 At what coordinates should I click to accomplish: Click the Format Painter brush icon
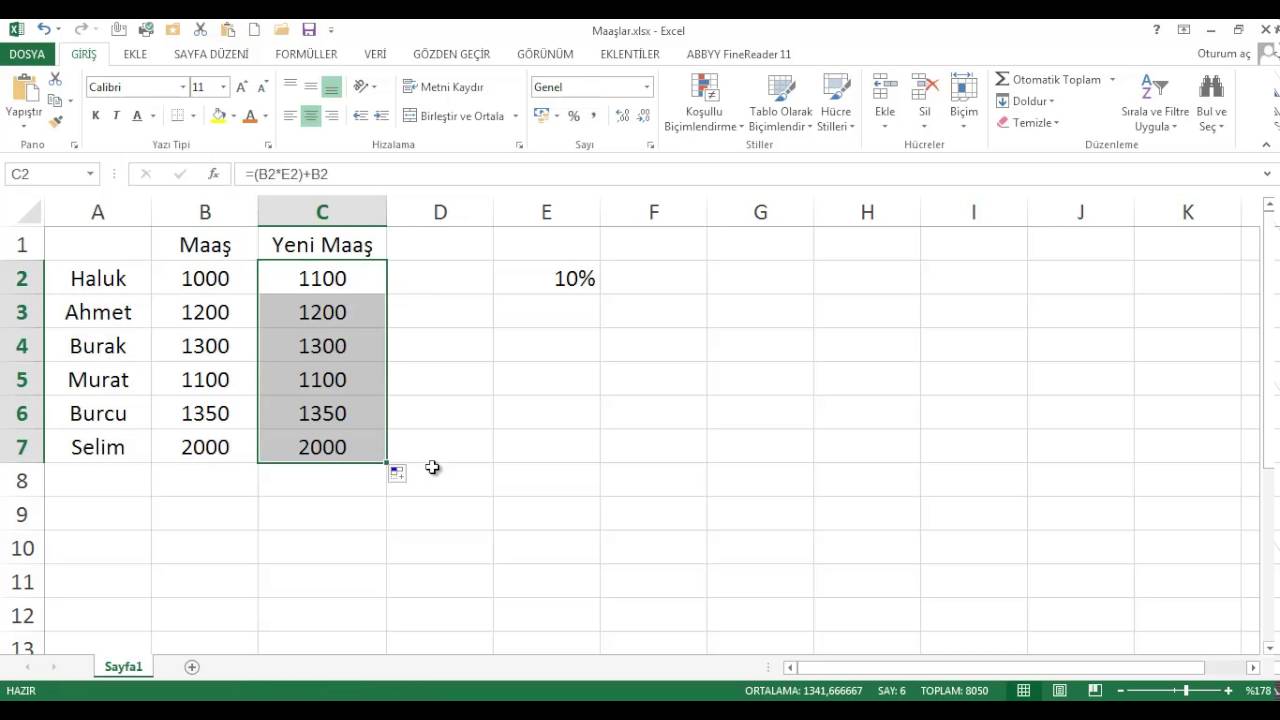[55, 121]
